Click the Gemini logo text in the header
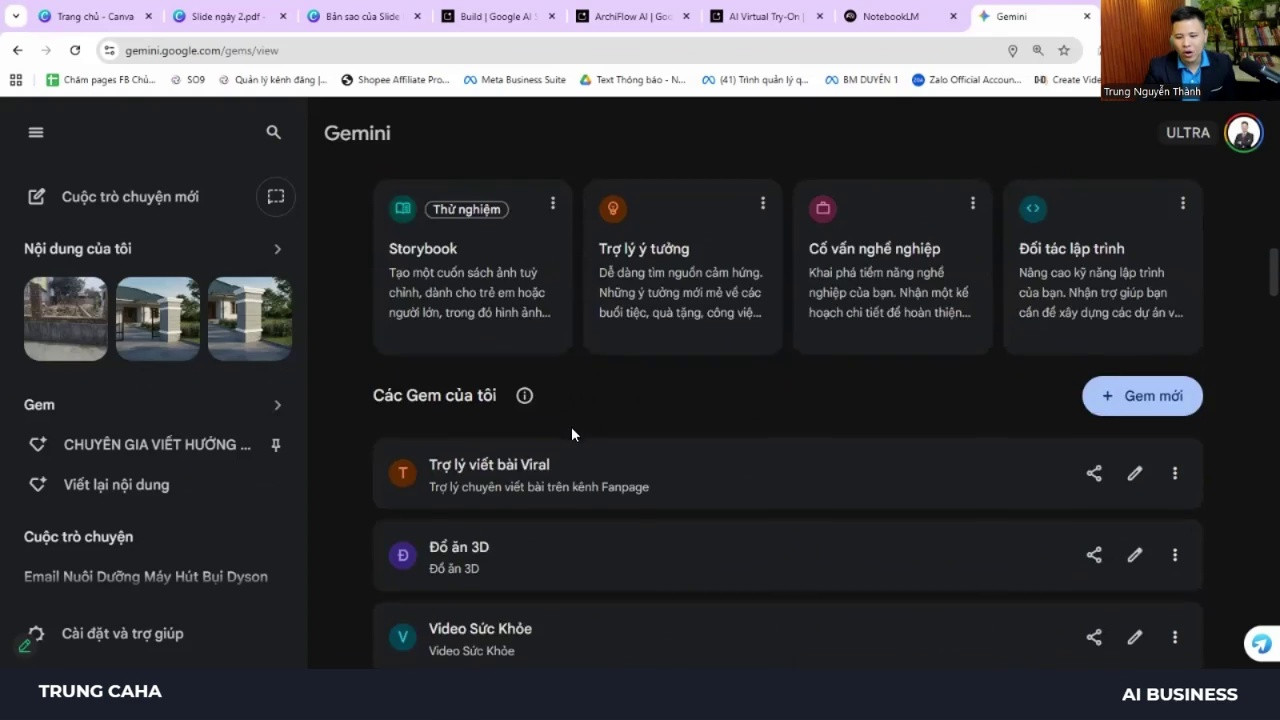 point(357,133)
